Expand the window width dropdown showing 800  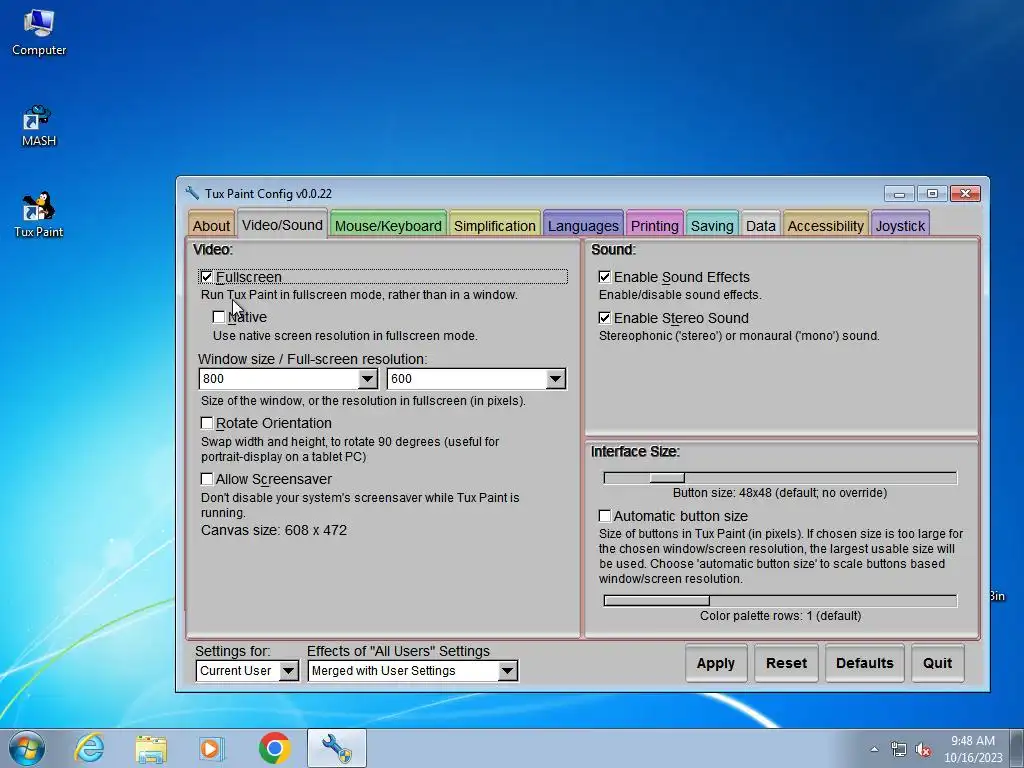368,379
